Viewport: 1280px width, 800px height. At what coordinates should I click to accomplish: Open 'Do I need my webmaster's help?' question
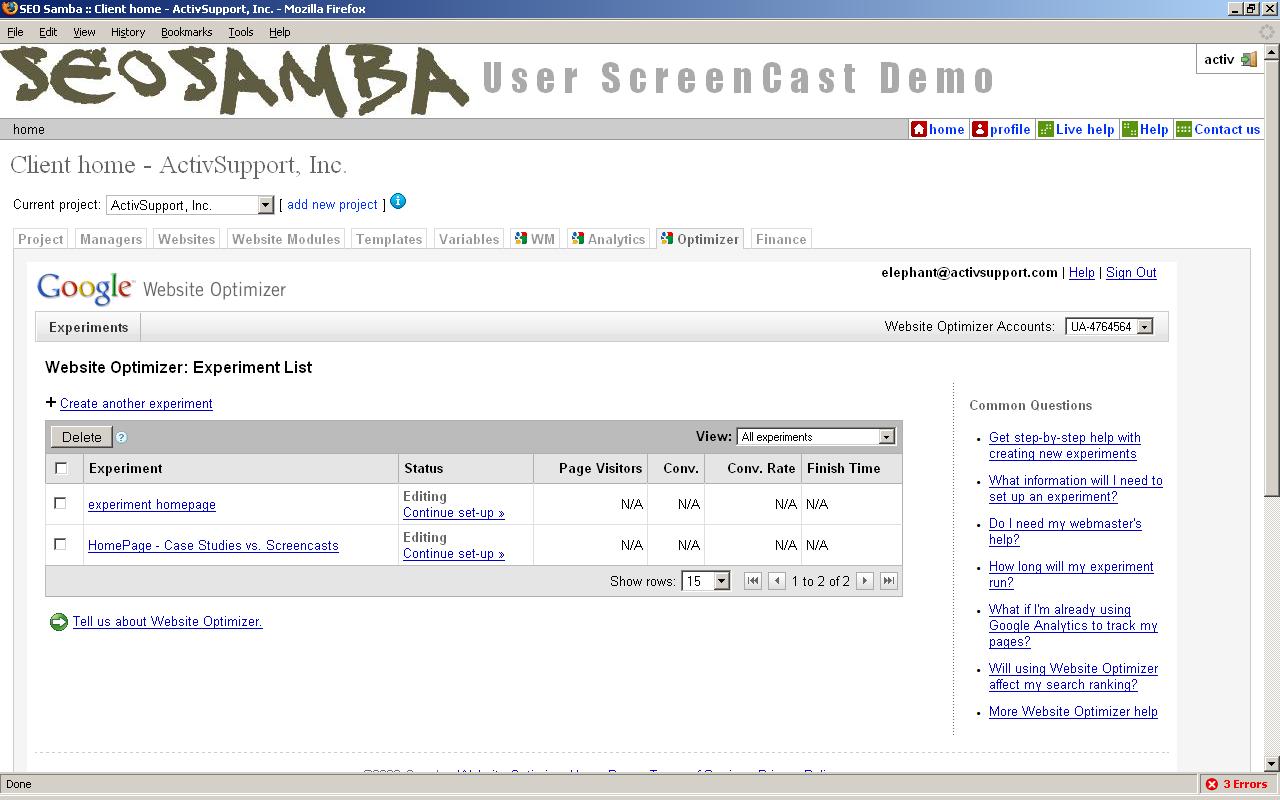(1065, 532)
